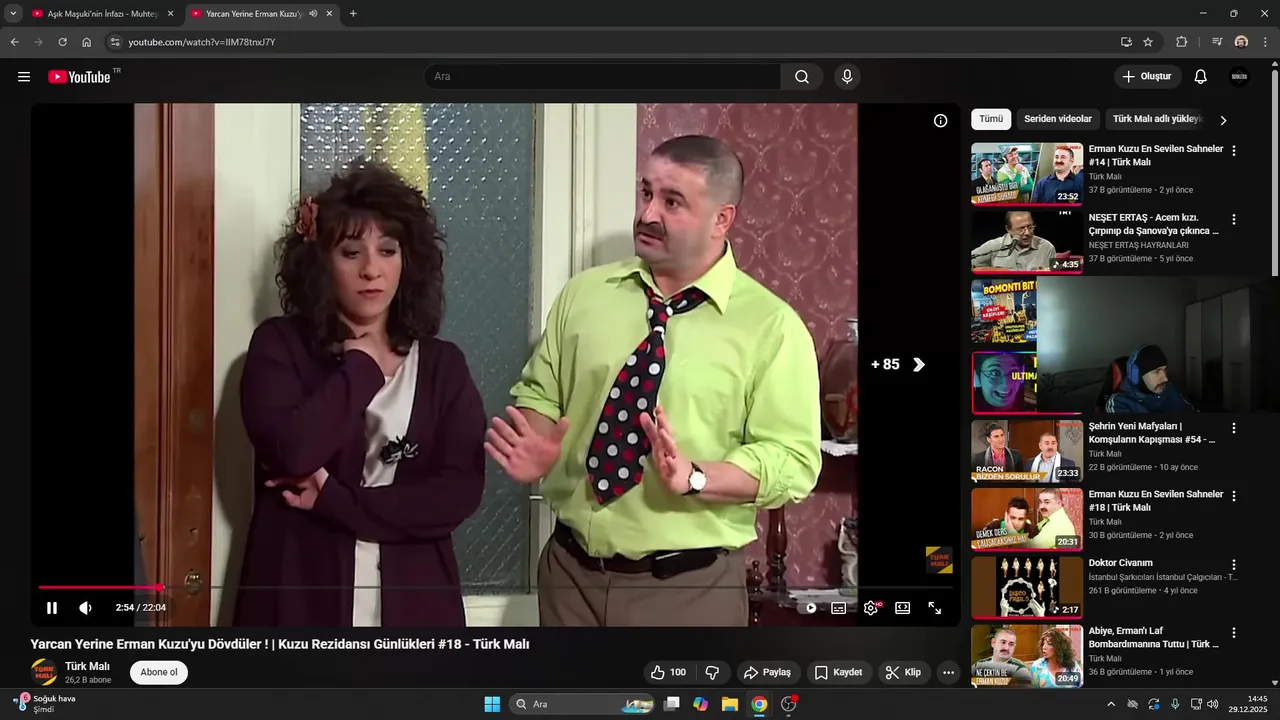This screenshot has height=720, width=1280.
Task: Open the Türk Malı channel name link
Action: (x=87, y=666)
